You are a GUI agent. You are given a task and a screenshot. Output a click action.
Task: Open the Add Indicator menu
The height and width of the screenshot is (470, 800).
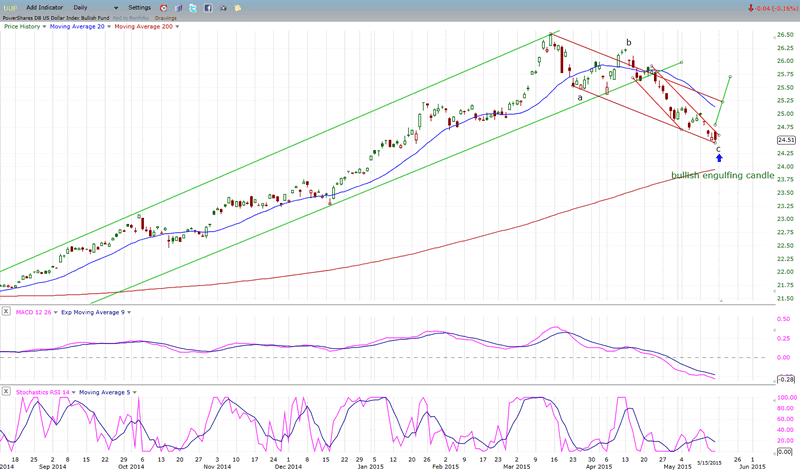click(x=45, y=8)
